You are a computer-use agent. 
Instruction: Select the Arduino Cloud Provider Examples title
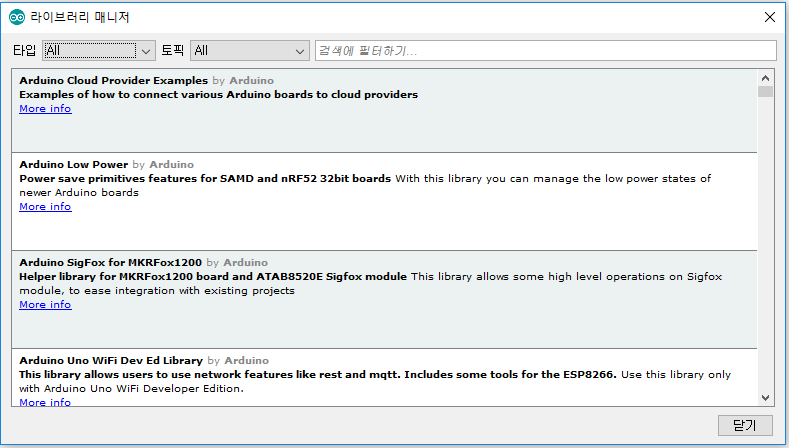coord(114,81)
